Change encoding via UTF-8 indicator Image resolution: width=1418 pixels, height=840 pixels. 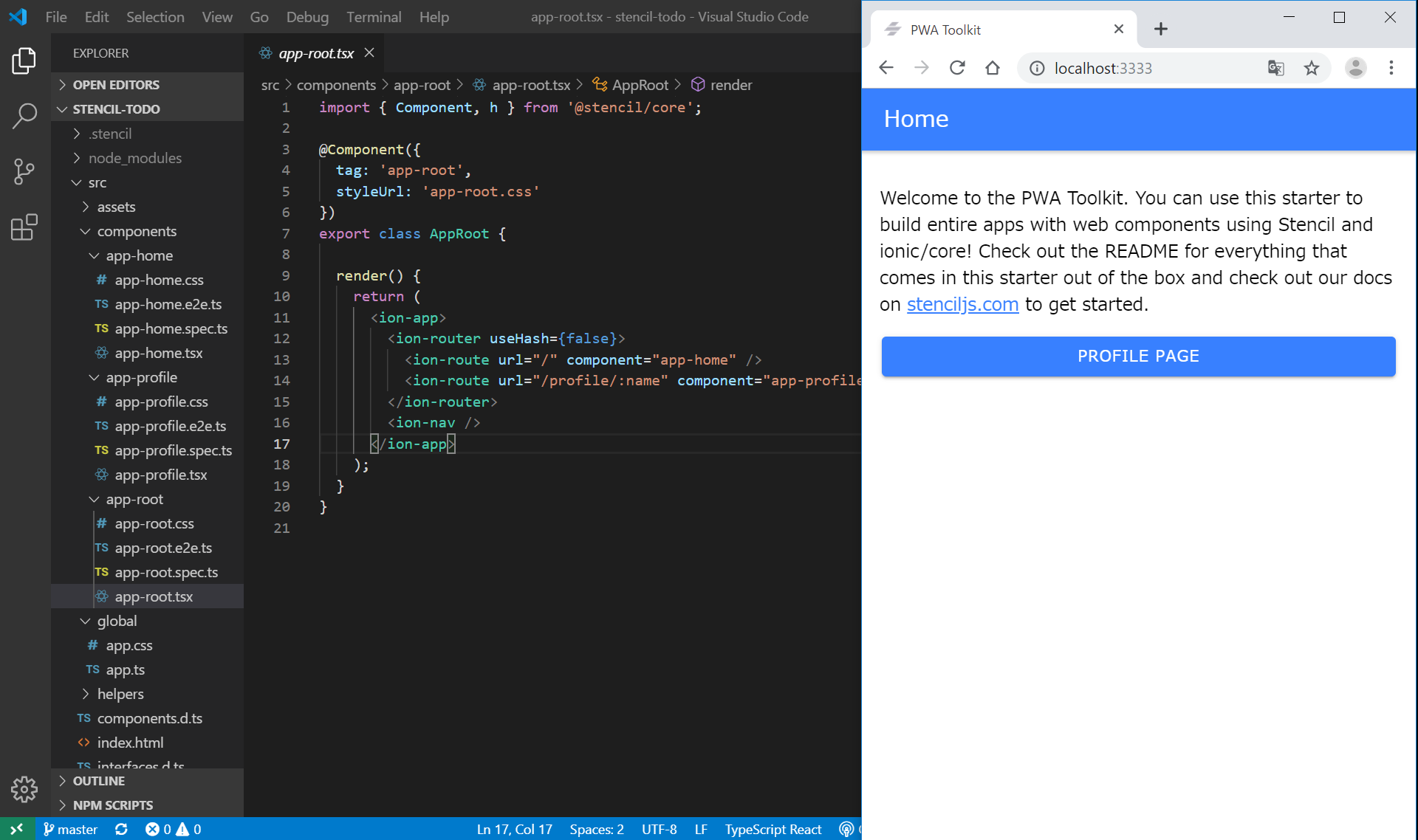[x=659, y=829]
